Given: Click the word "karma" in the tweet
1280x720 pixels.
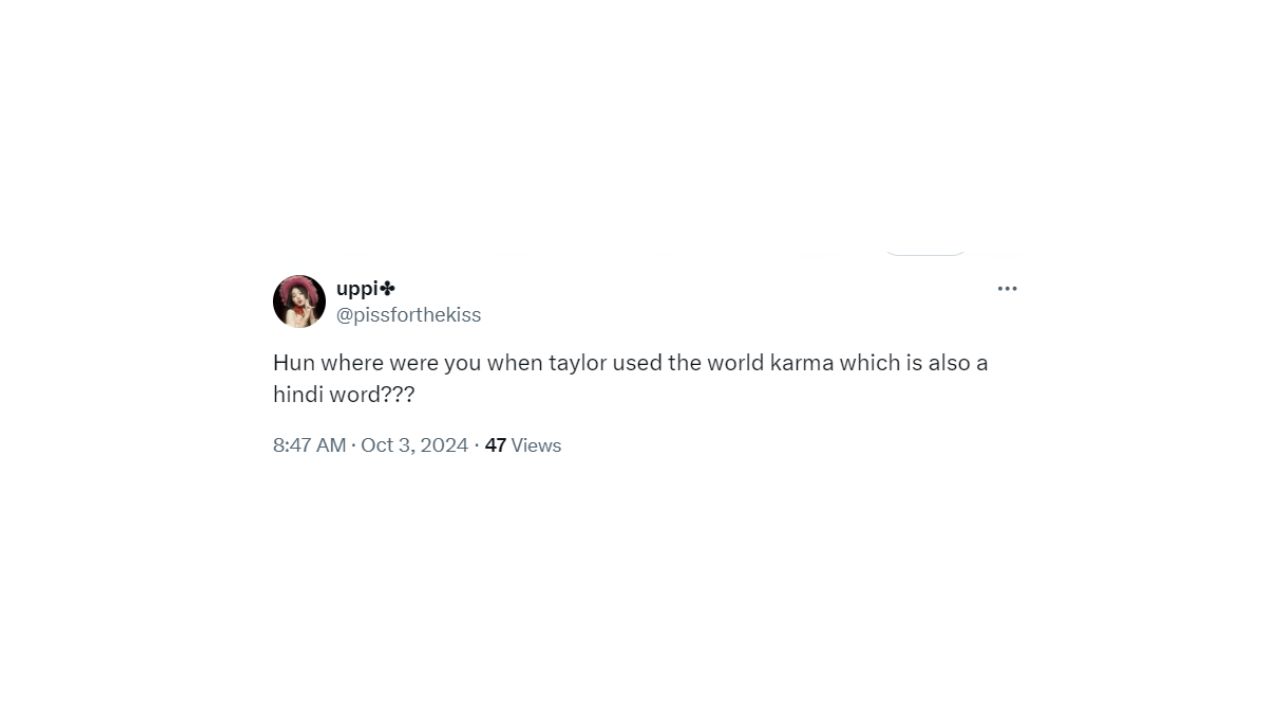Looking at the screenshot, I should pyautogui.click(x=801, y=363).
